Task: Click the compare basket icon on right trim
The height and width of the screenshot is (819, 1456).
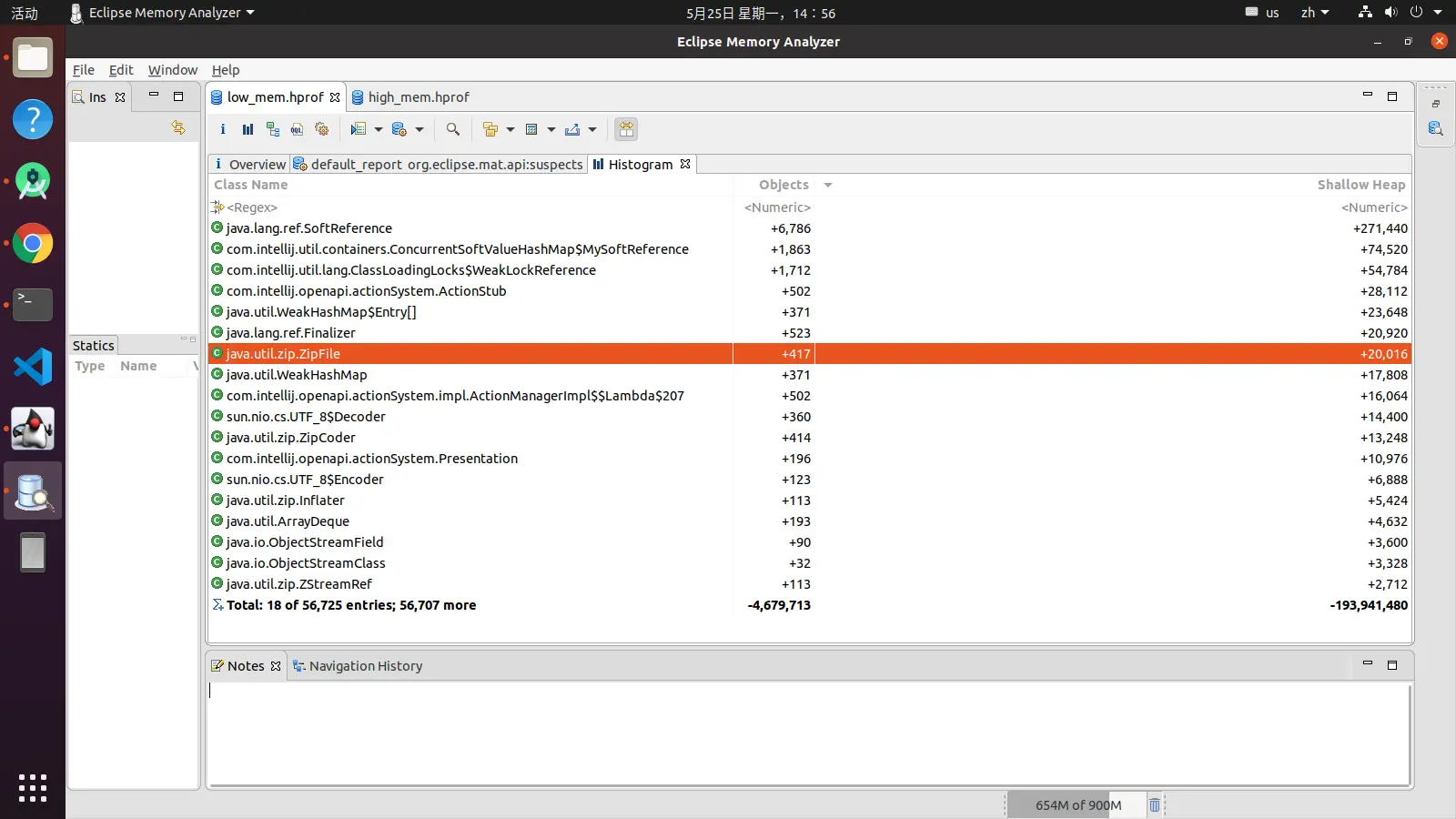Action: (x=1436, y=128)
